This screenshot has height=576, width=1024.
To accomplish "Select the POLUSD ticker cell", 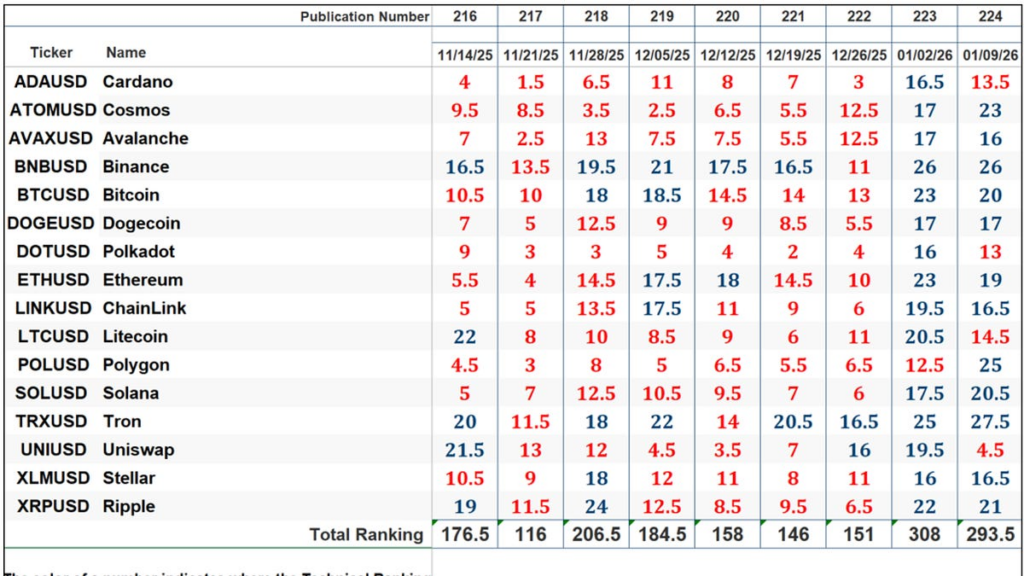I will (52, 364).
